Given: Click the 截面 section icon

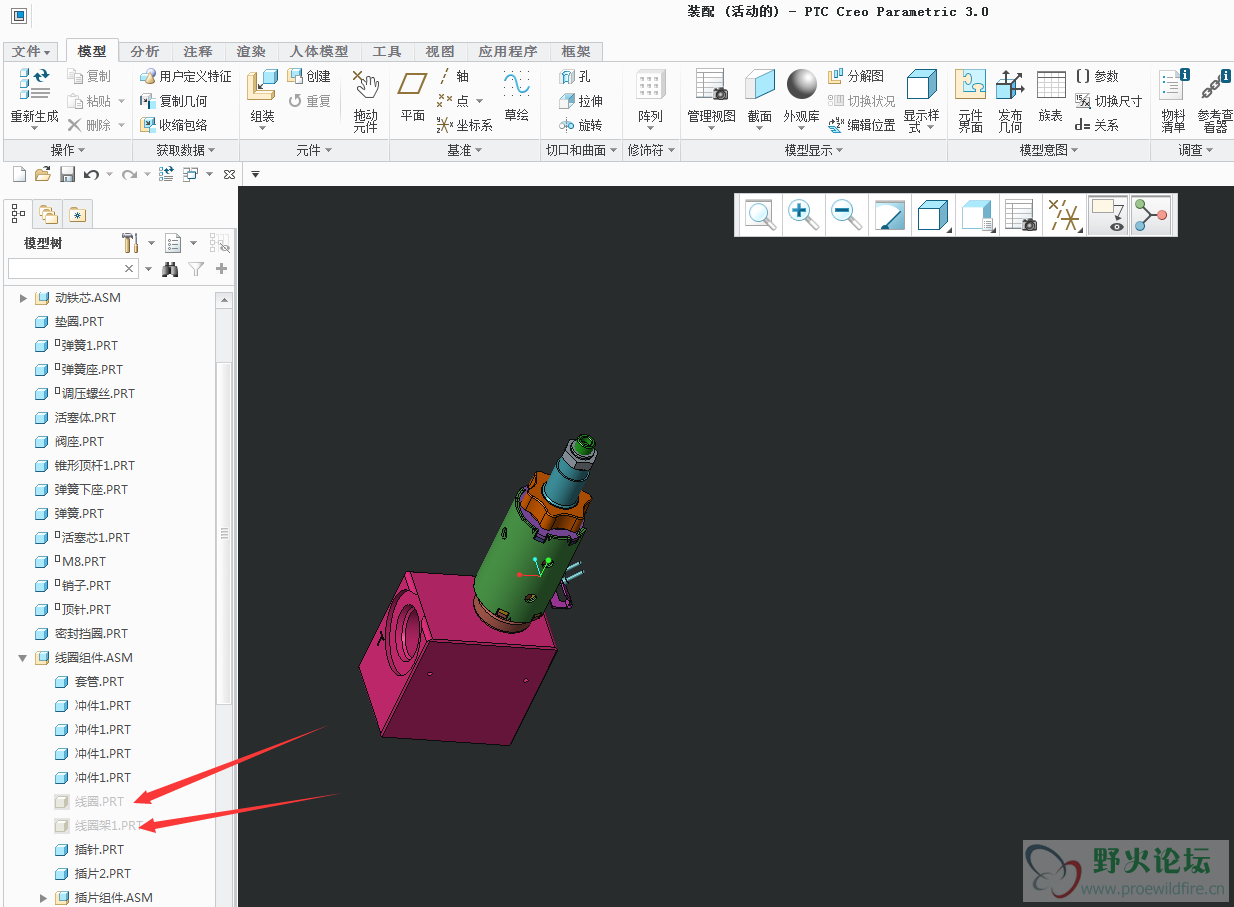Looking at the screenshot, I should [760, 85].
